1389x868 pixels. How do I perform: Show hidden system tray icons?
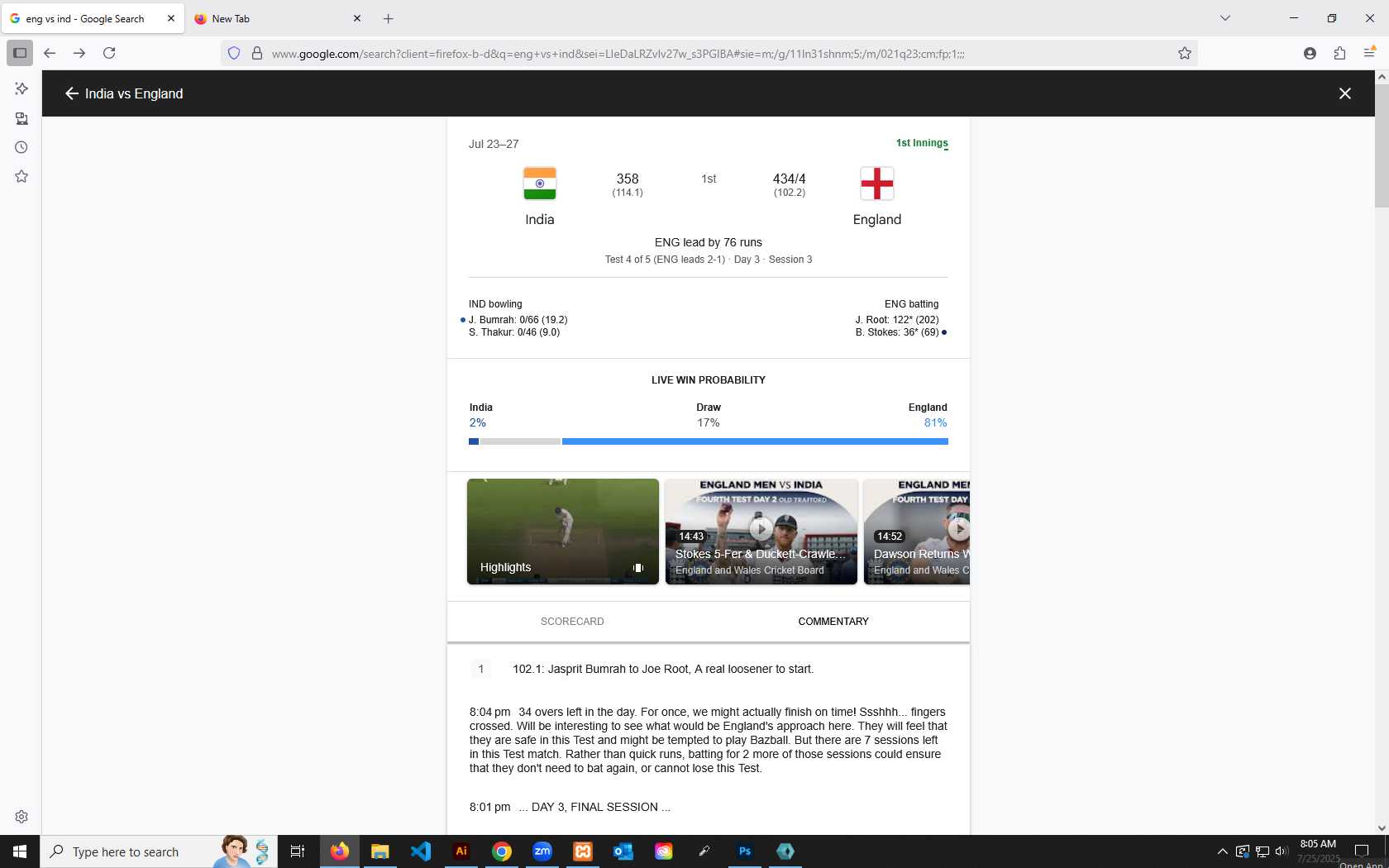(x=1222, y=851)
